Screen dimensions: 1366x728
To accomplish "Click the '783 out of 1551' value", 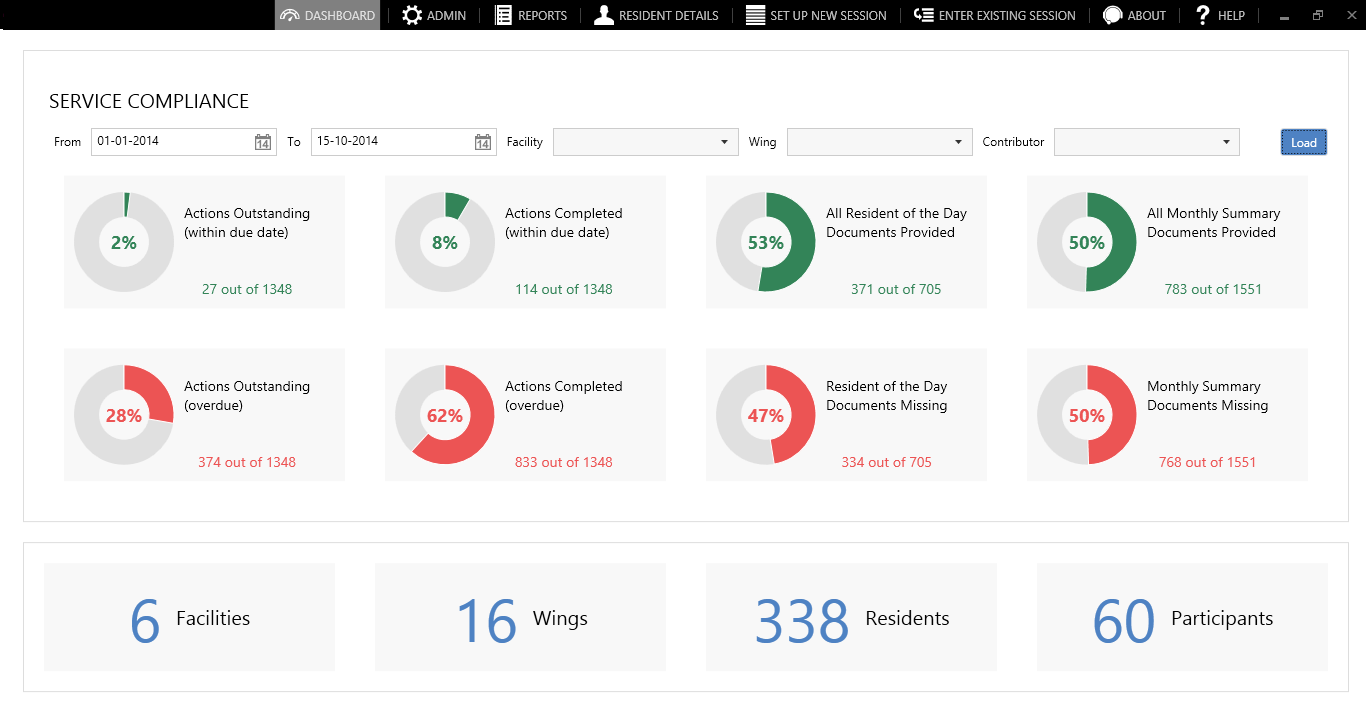I will coord(1213,289).
